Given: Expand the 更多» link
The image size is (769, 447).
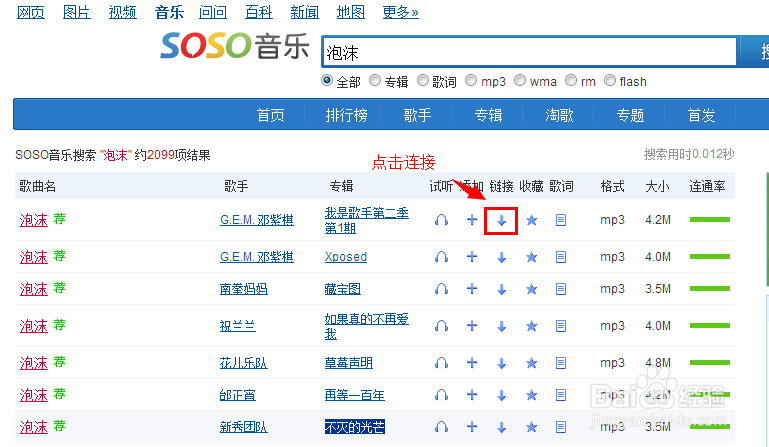Looking at the screenshot, I should click(401, 12).
